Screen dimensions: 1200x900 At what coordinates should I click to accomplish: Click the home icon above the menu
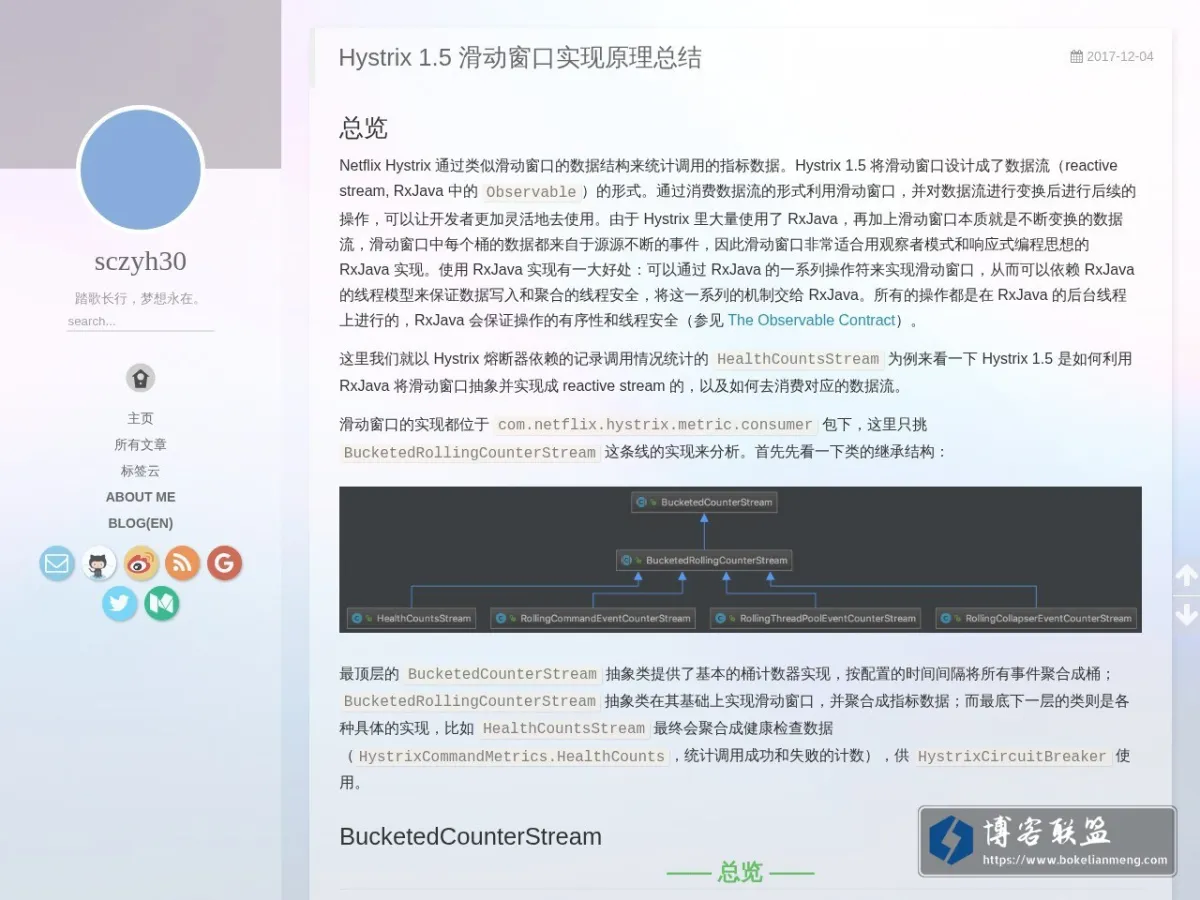coord(141,378)
